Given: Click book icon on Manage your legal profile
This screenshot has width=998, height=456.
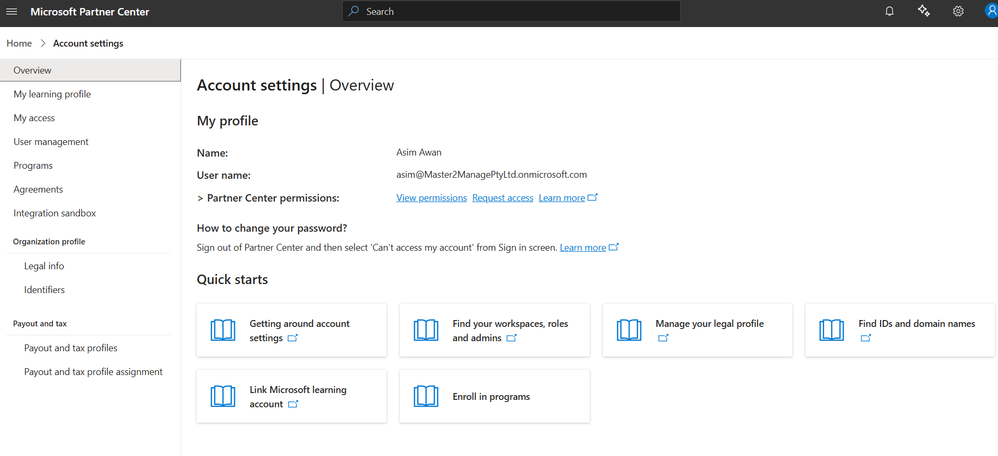Looking at the screenshot, I should pos(629,330).
